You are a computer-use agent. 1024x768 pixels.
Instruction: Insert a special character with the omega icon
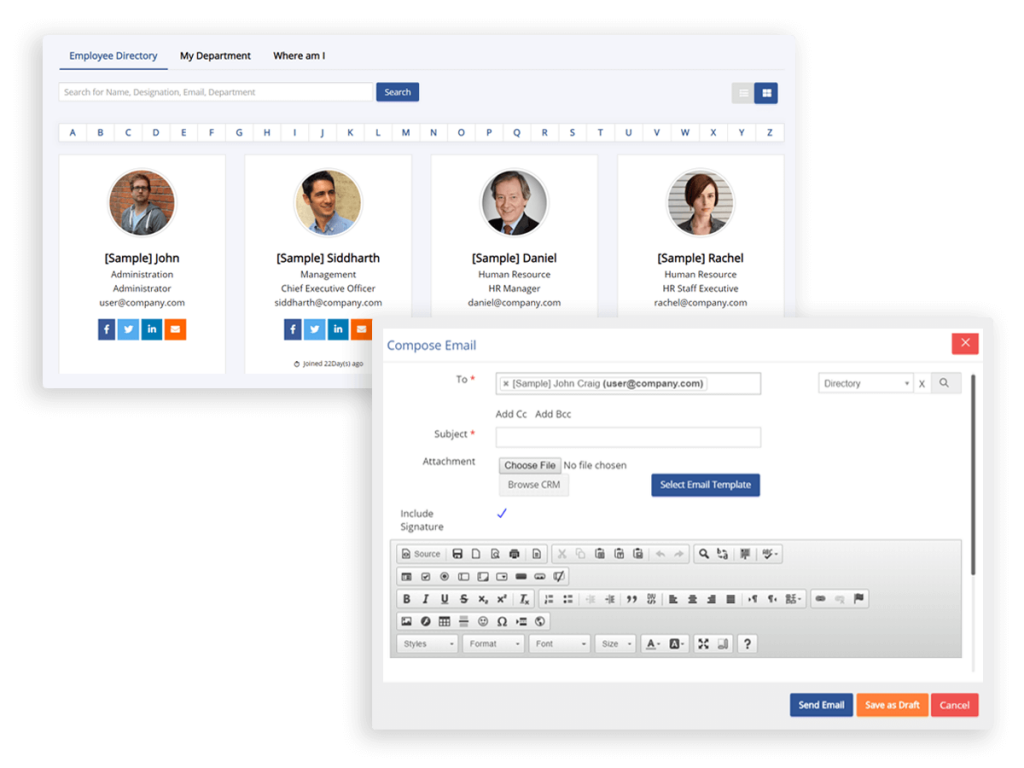(x=502, y=621)
